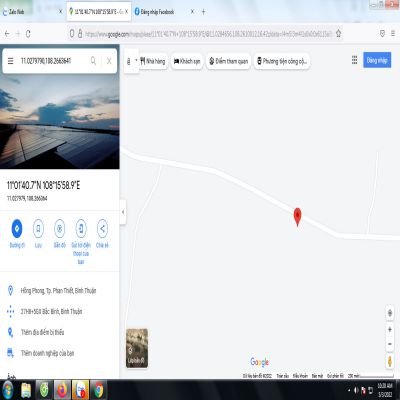Clear the search box with X
The height and width of the screenshot is (400, 400).
tap(109, 61)
